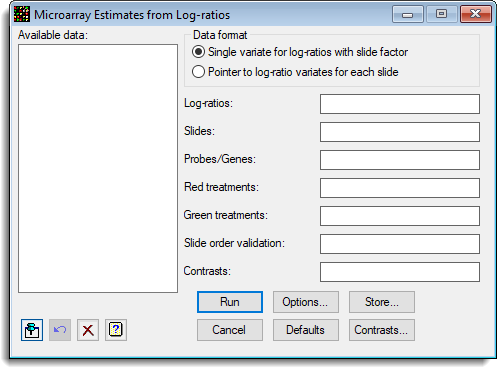The image size is (497, 368).
Task: Click the microarray icon in the title bar
Action: point(22,14)
